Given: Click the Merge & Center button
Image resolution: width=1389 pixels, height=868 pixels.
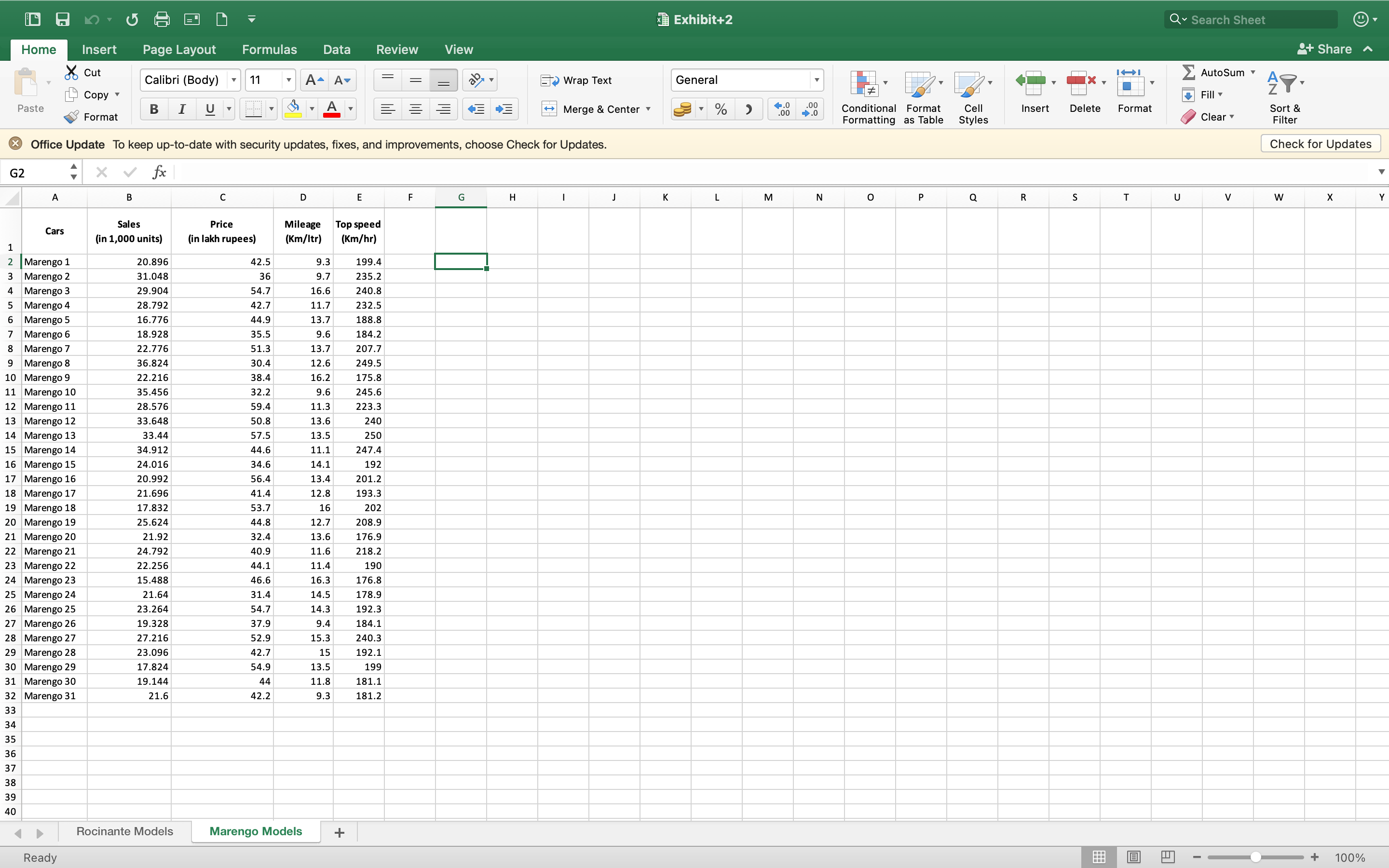Looking at the screenshot, I should [x=591, y=109].
